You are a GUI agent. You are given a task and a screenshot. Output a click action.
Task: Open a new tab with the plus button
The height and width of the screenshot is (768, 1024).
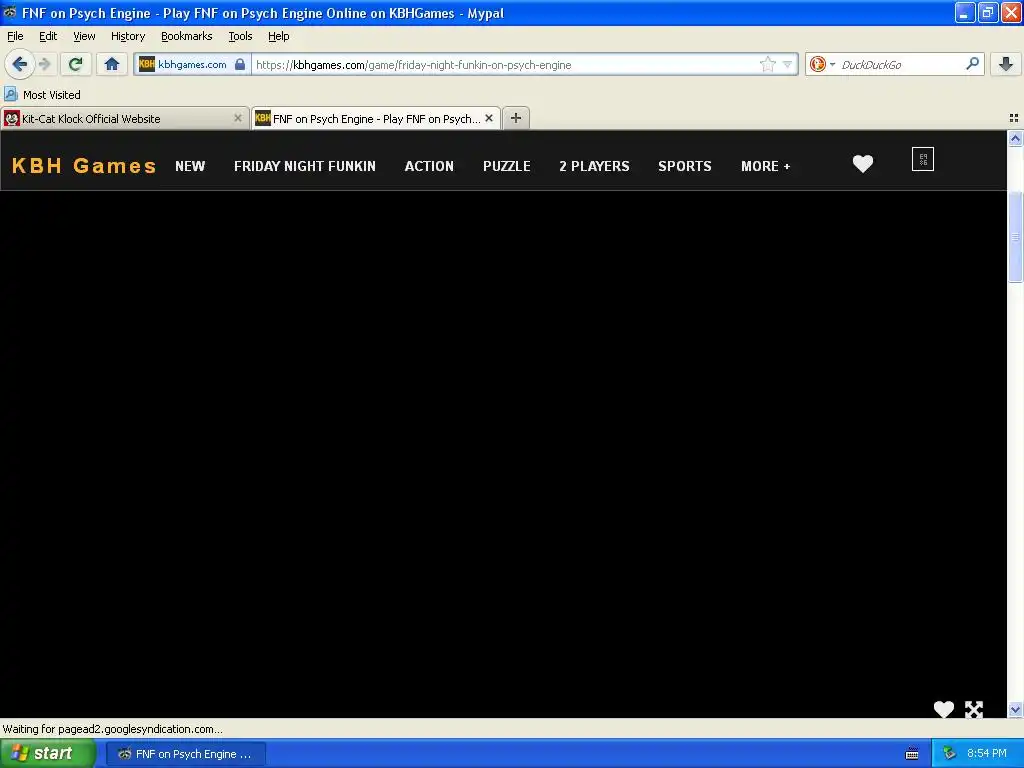(516, 118)
